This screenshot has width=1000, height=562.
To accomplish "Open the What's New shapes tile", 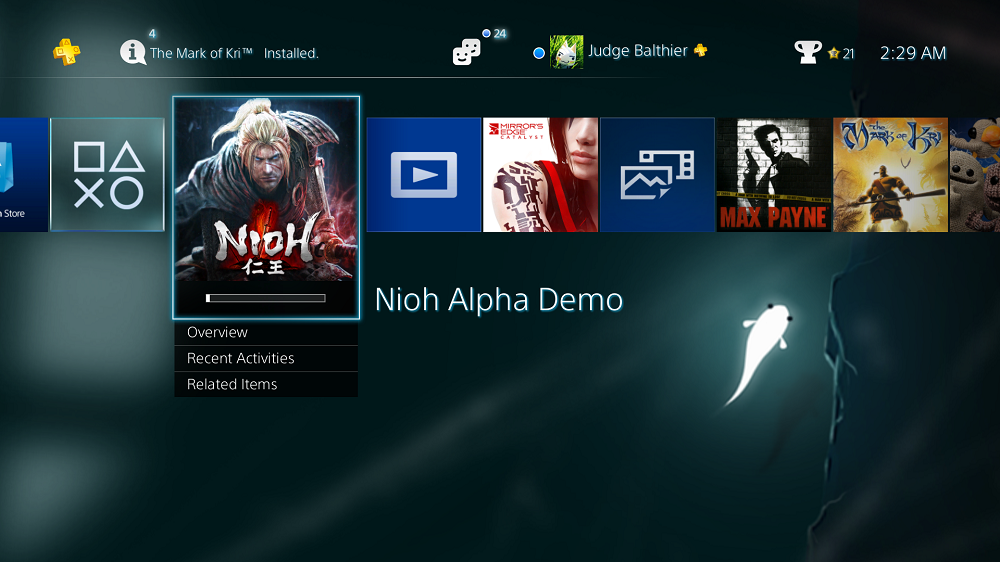I will [108, 175].
